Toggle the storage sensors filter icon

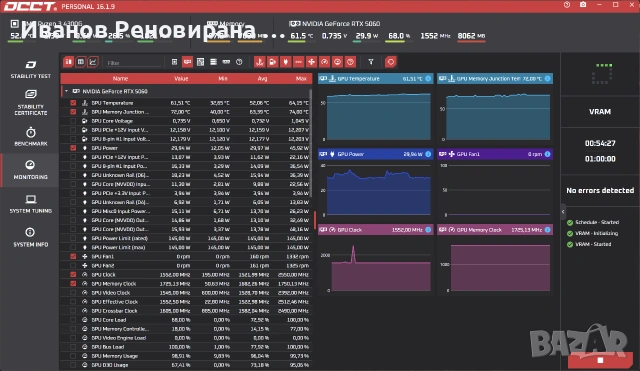[213, 62]
